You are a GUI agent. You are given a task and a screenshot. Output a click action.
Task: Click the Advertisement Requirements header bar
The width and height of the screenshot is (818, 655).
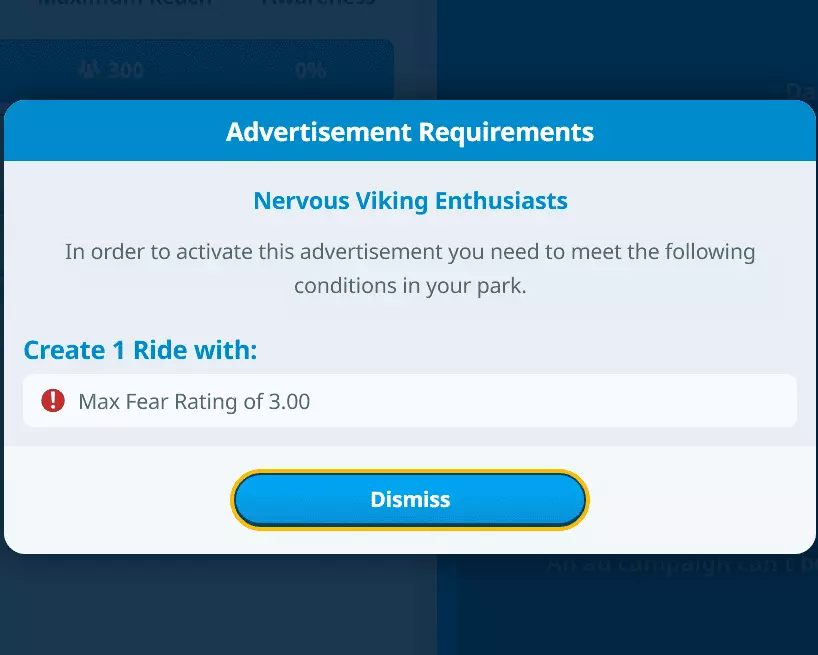point(410,132)
